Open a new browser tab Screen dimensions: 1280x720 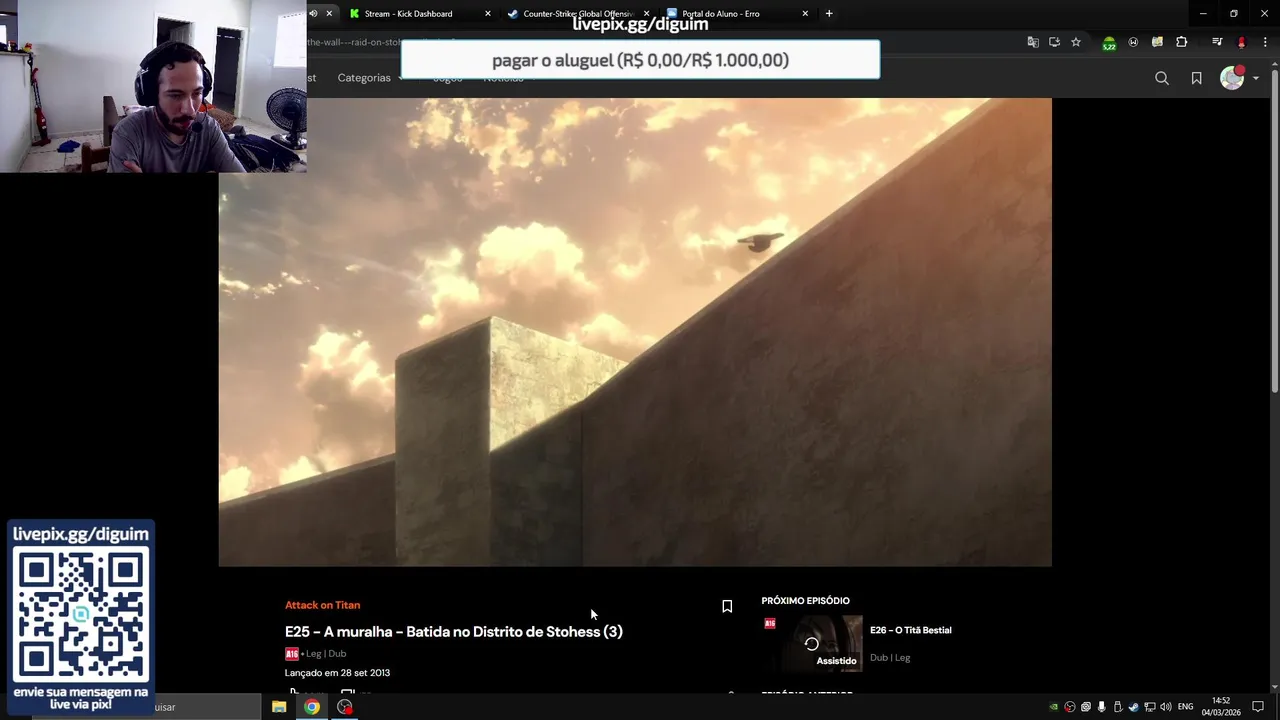(x=829, y=14)
